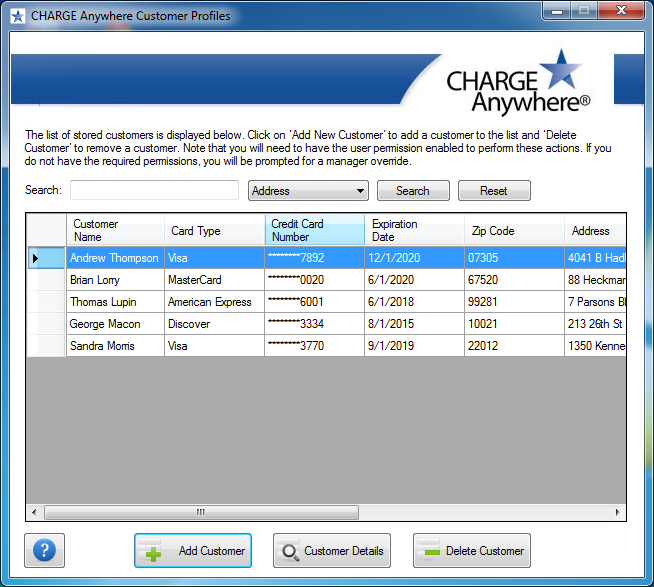The height and width of the screenshot is (587, 654).
Task: Select the Andrew Thompson row name cell
Action: (x=115, y=258)
